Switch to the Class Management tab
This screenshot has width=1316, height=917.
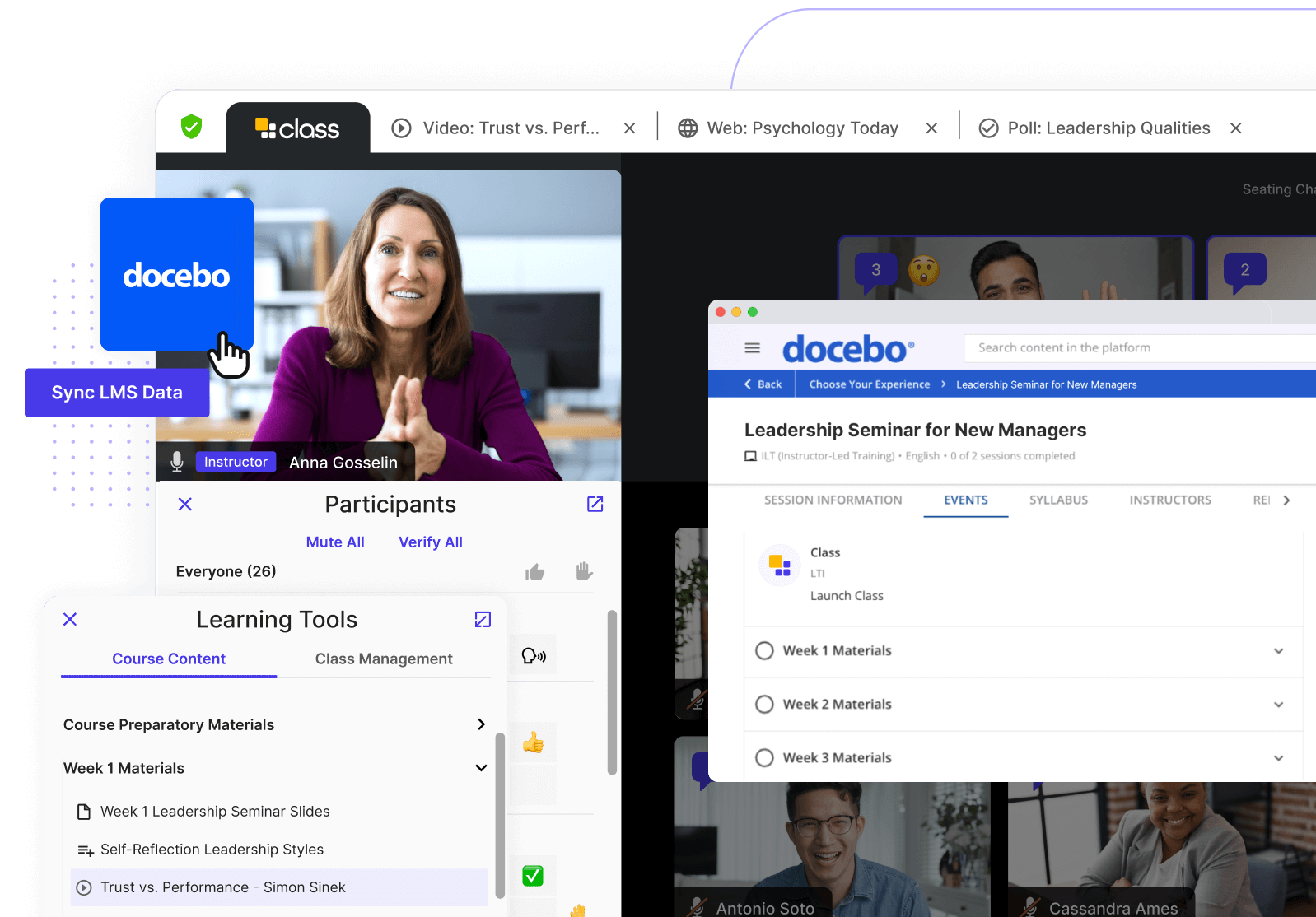(384, 659)
